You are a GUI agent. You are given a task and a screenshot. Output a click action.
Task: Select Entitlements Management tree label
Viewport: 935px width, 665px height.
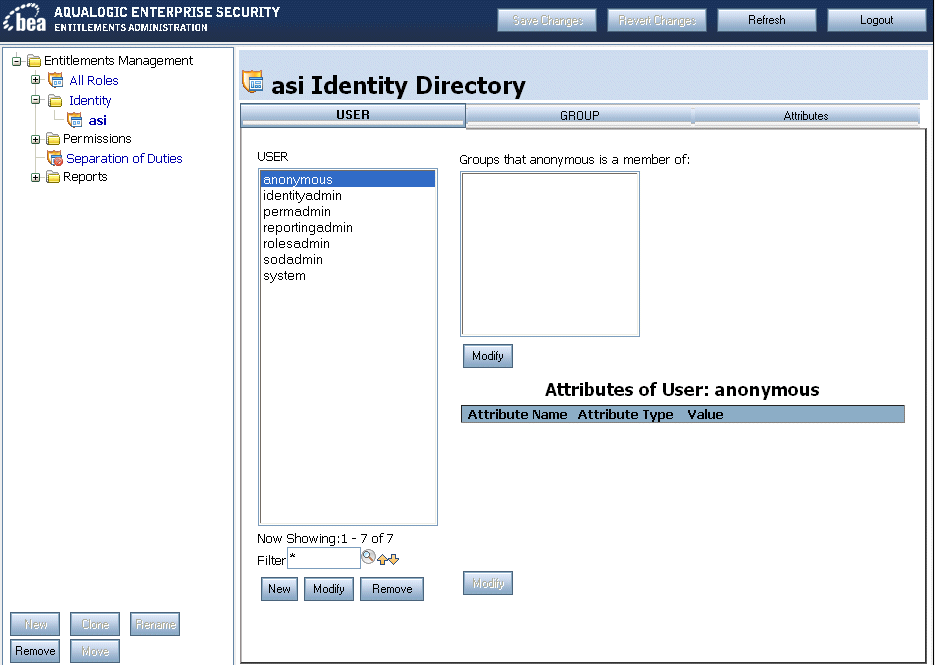[118, 61]
